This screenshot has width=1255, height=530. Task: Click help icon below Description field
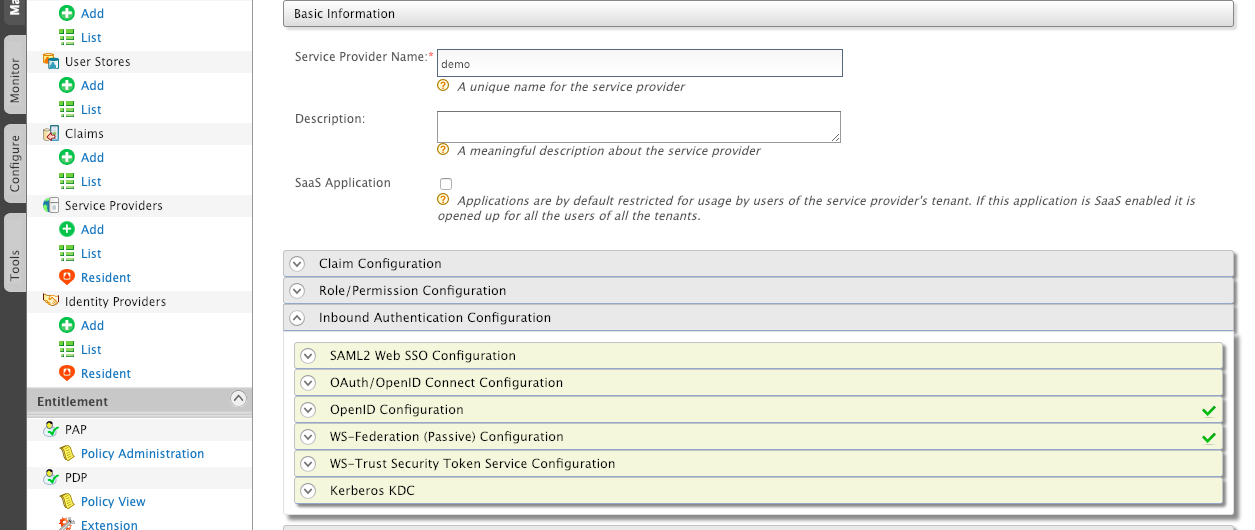[443, 150]
